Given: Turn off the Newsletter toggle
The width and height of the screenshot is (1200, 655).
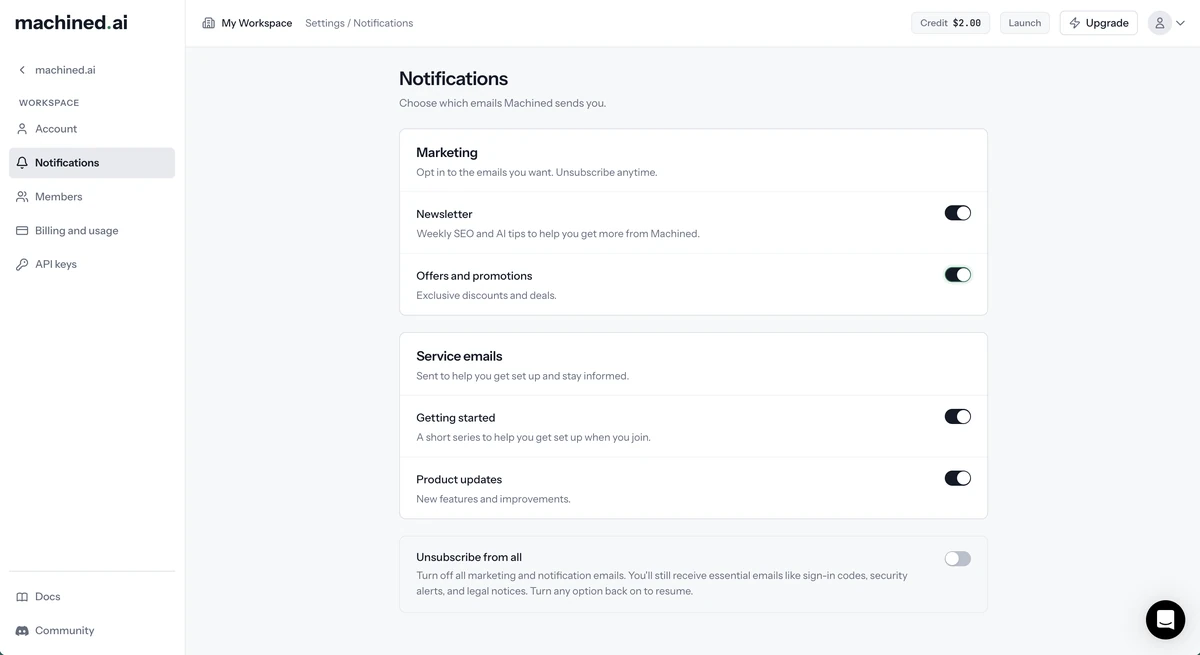Looking at the screenshot, I should click(958, 213).
